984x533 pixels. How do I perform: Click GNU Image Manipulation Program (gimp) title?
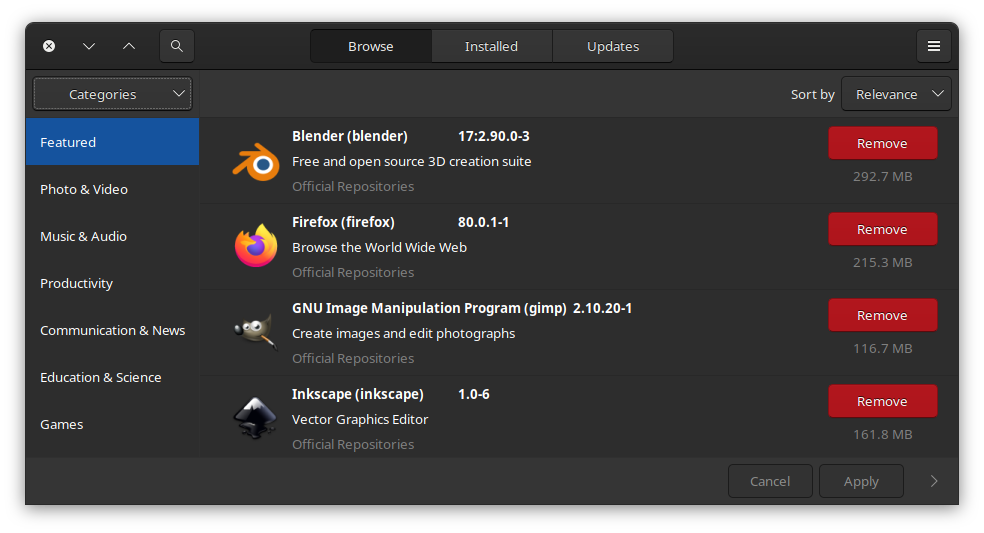coord(429,308)
